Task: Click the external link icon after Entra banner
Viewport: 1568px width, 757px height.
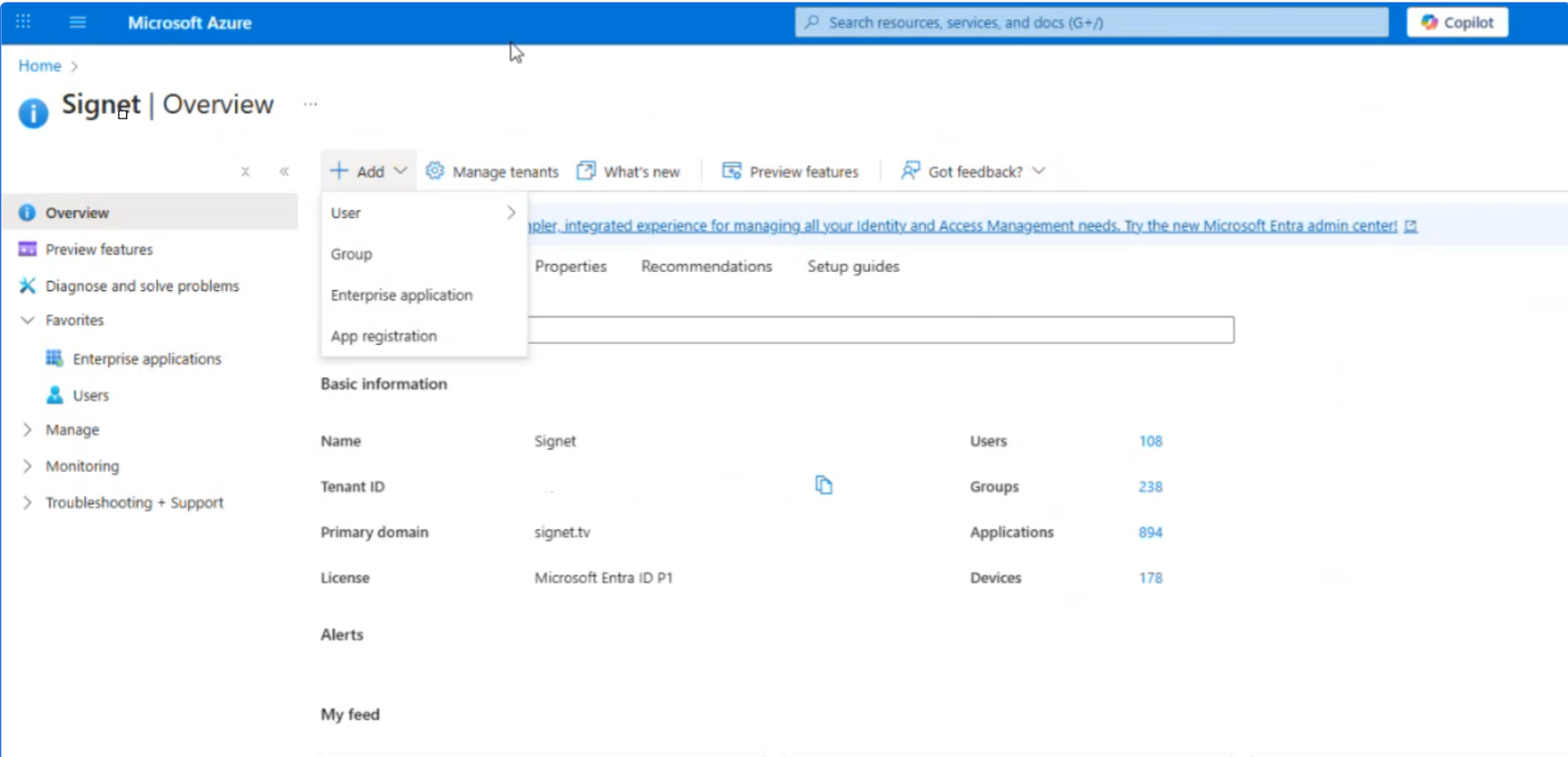Action: tap(1410, 226)
